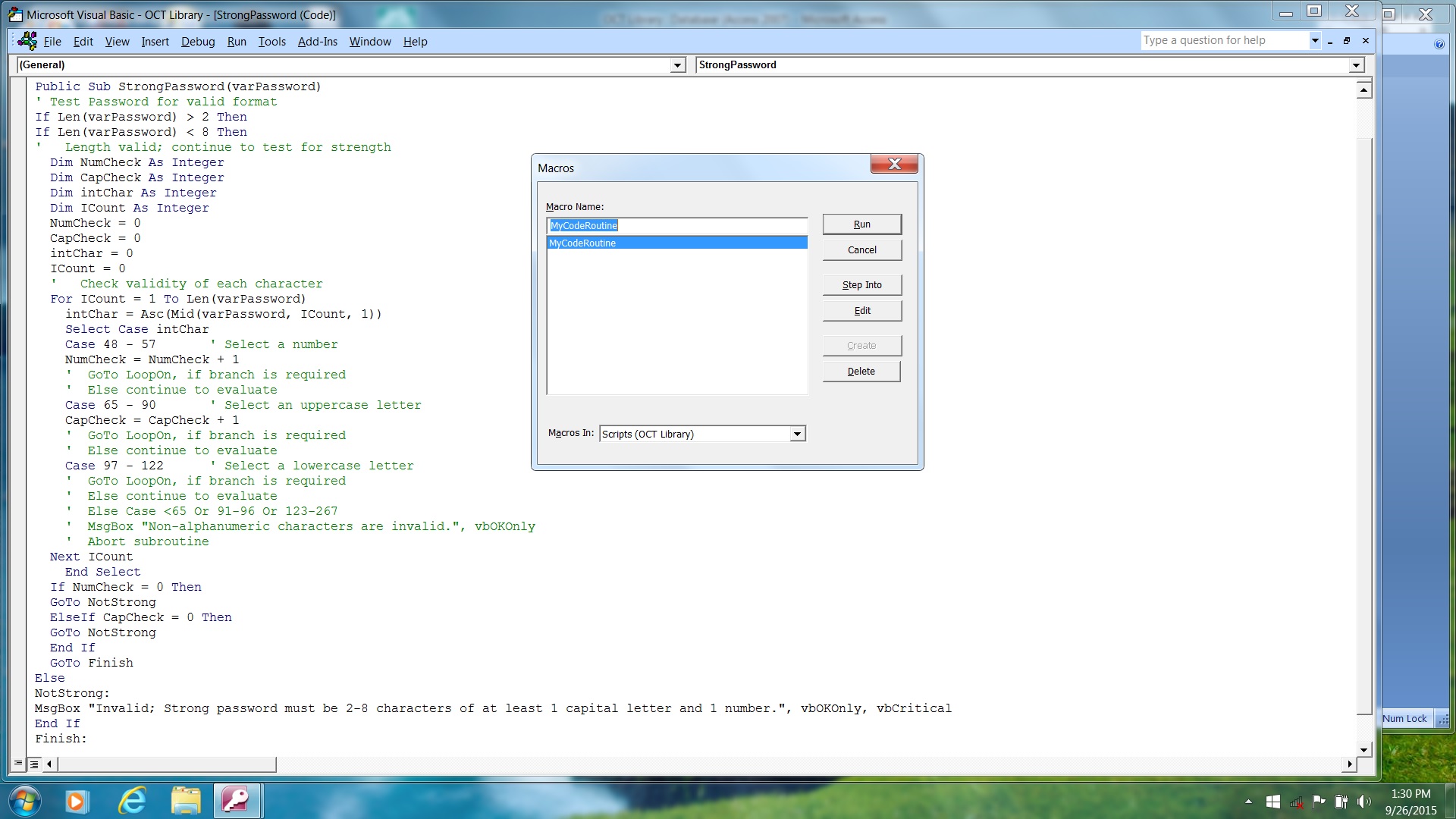This screenshot has width=1456, height=819.
Task: Click Run in the Macros dialog
Action: [x=862, y=224]
